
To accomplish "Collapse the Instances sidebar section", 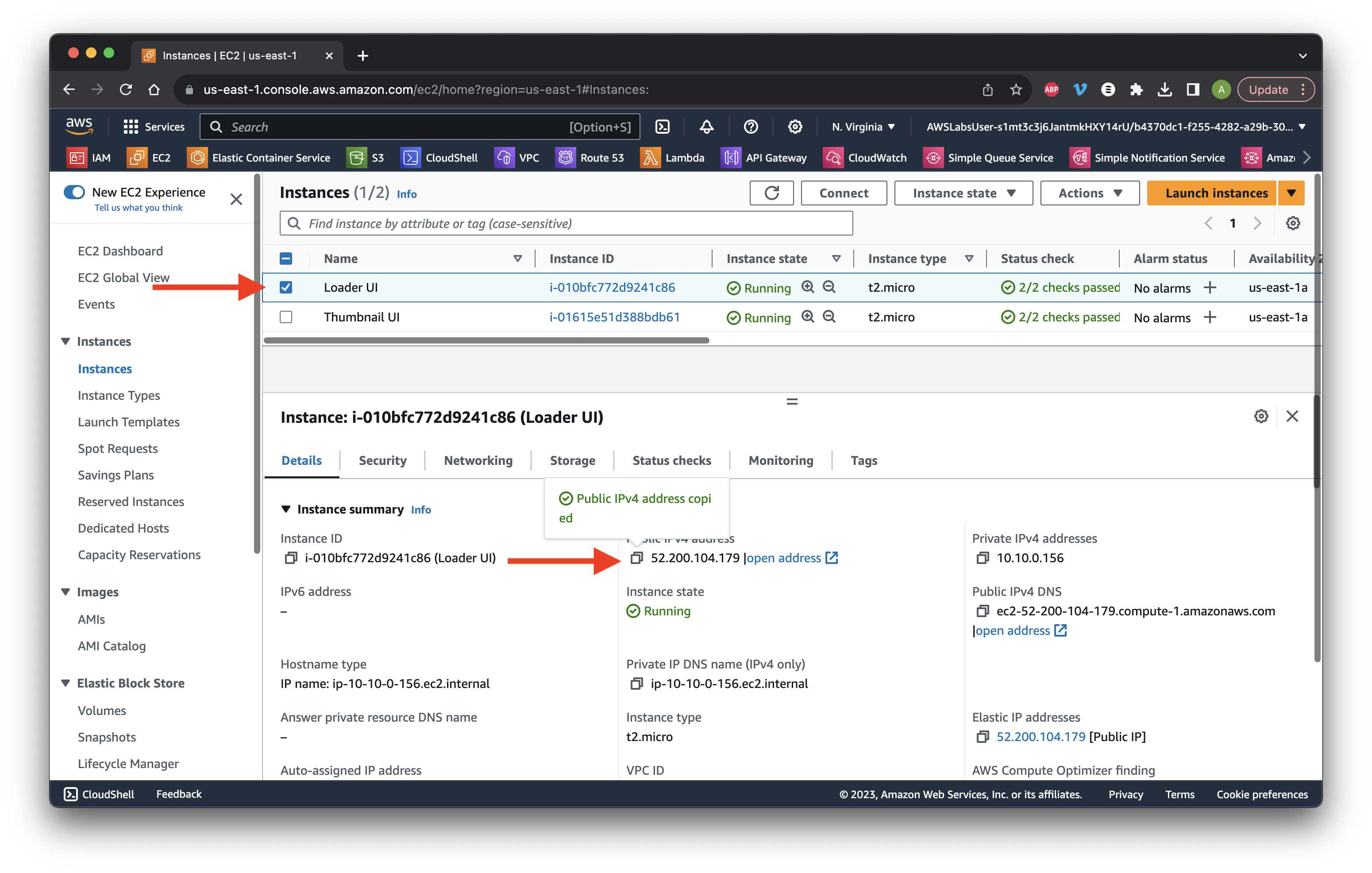I will tap(66, 341).
